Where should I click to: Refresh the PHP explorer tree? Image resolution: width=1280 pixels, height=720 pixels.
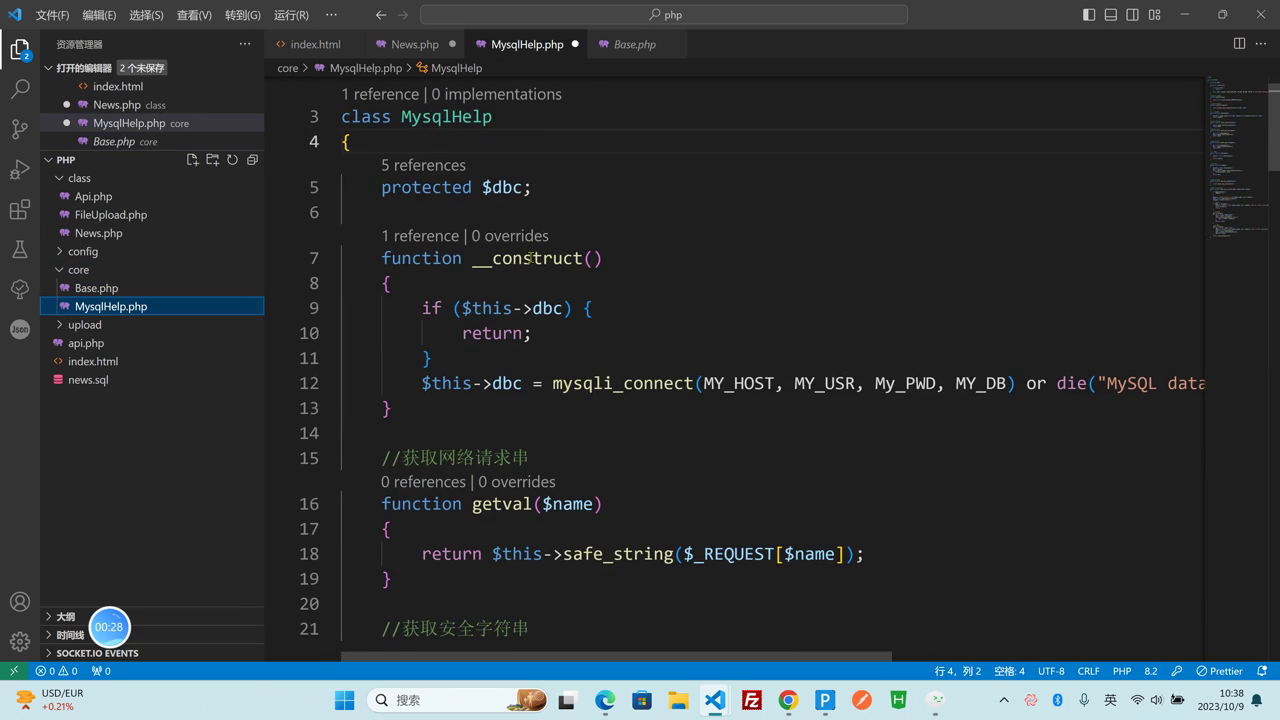[x=232, y=160]
